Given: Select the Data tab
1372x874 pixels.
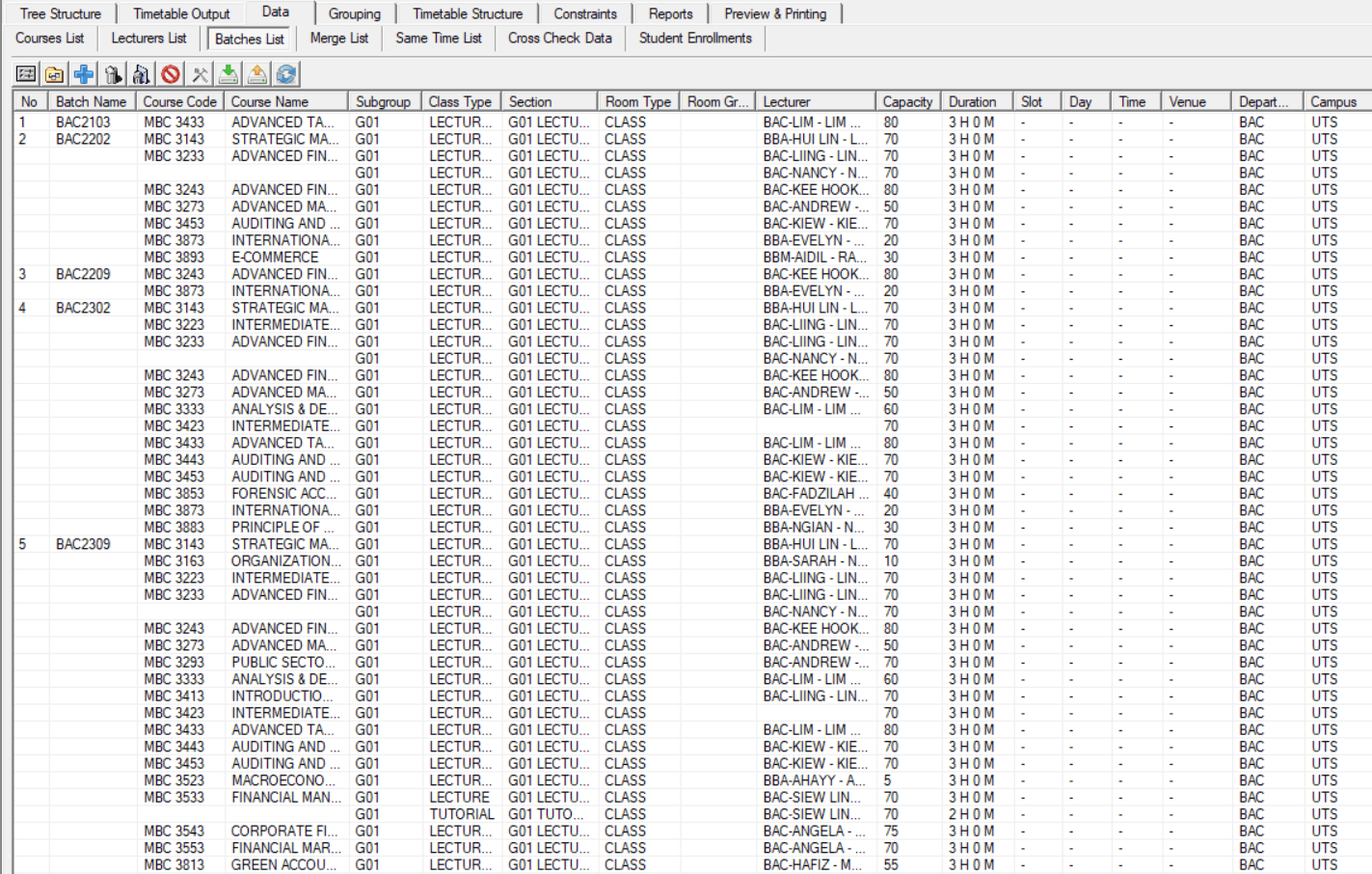Looking at the screenshot, I should 276,12.
